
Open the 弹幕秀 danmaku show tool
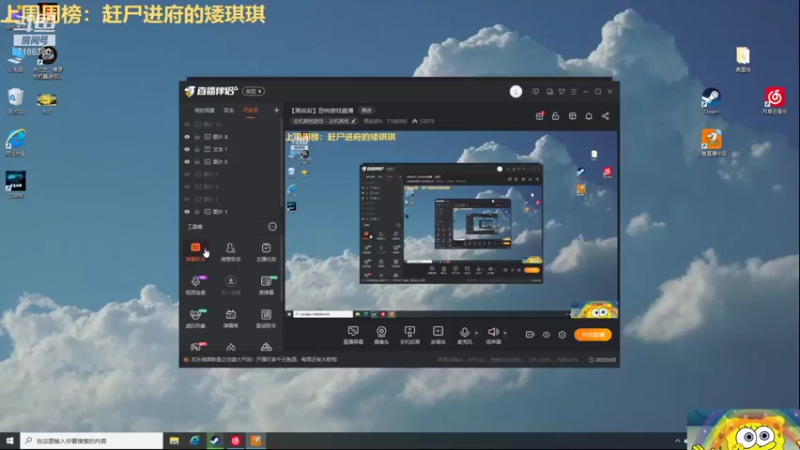pyautogui.click(x=231, y=318)
